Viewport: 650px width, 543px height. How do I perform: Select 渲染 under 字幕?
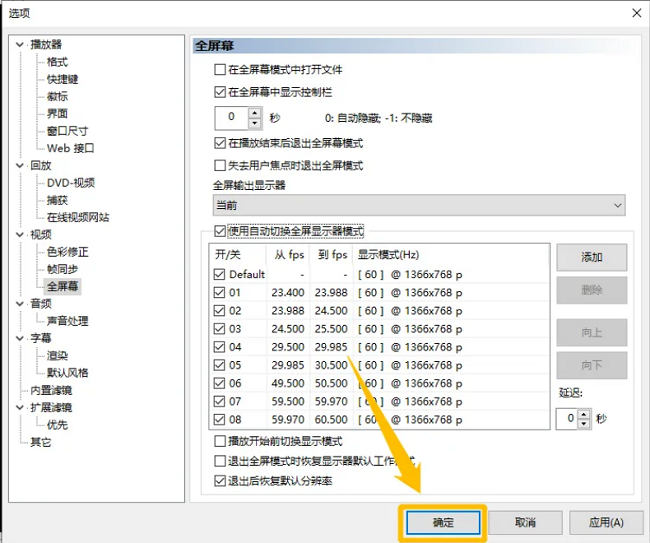tap(57, 355)
